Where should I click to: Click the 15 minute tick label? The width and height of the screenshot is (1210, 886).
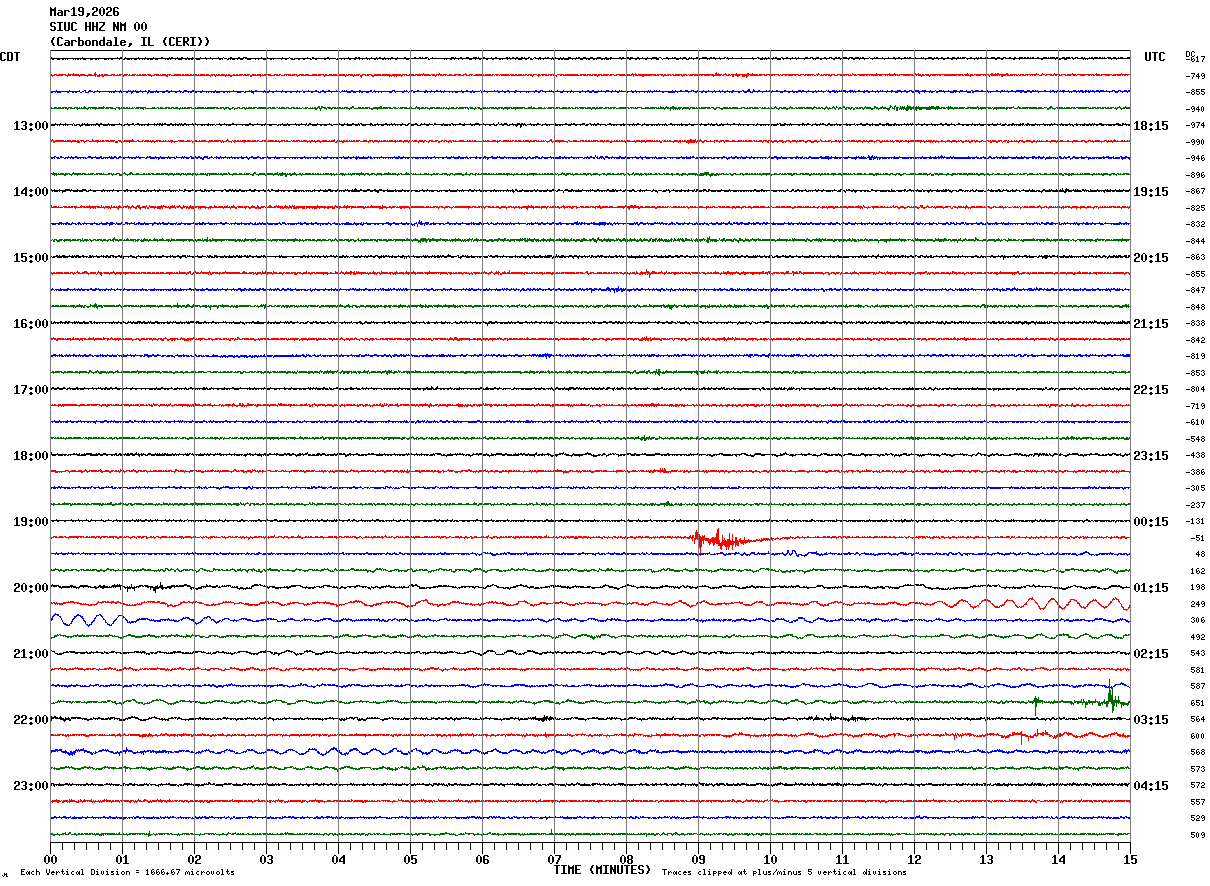pos(1129,859)
